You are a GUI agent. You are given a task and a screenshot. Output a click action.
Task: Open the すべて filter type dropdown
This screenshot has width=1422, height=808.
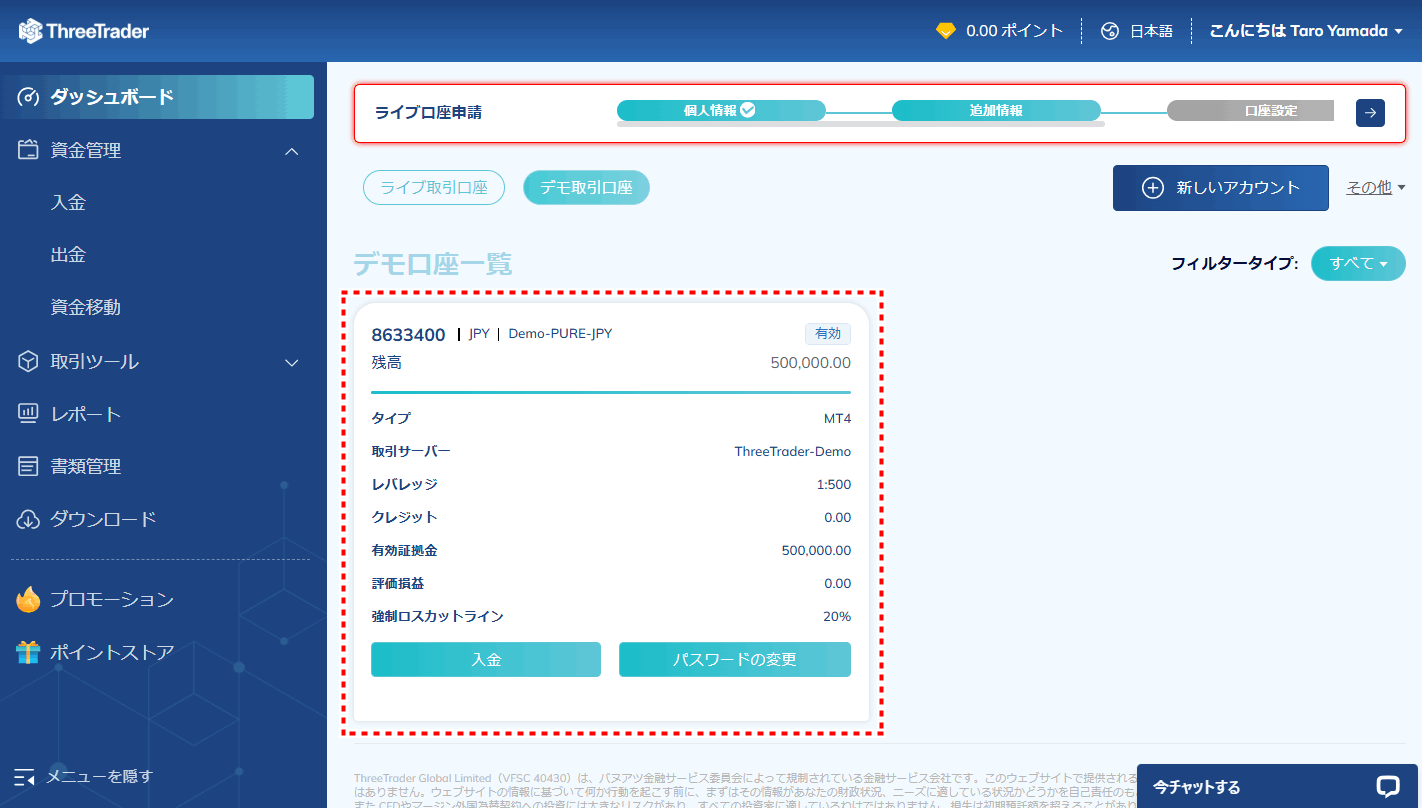click(x=1358, y=263)
